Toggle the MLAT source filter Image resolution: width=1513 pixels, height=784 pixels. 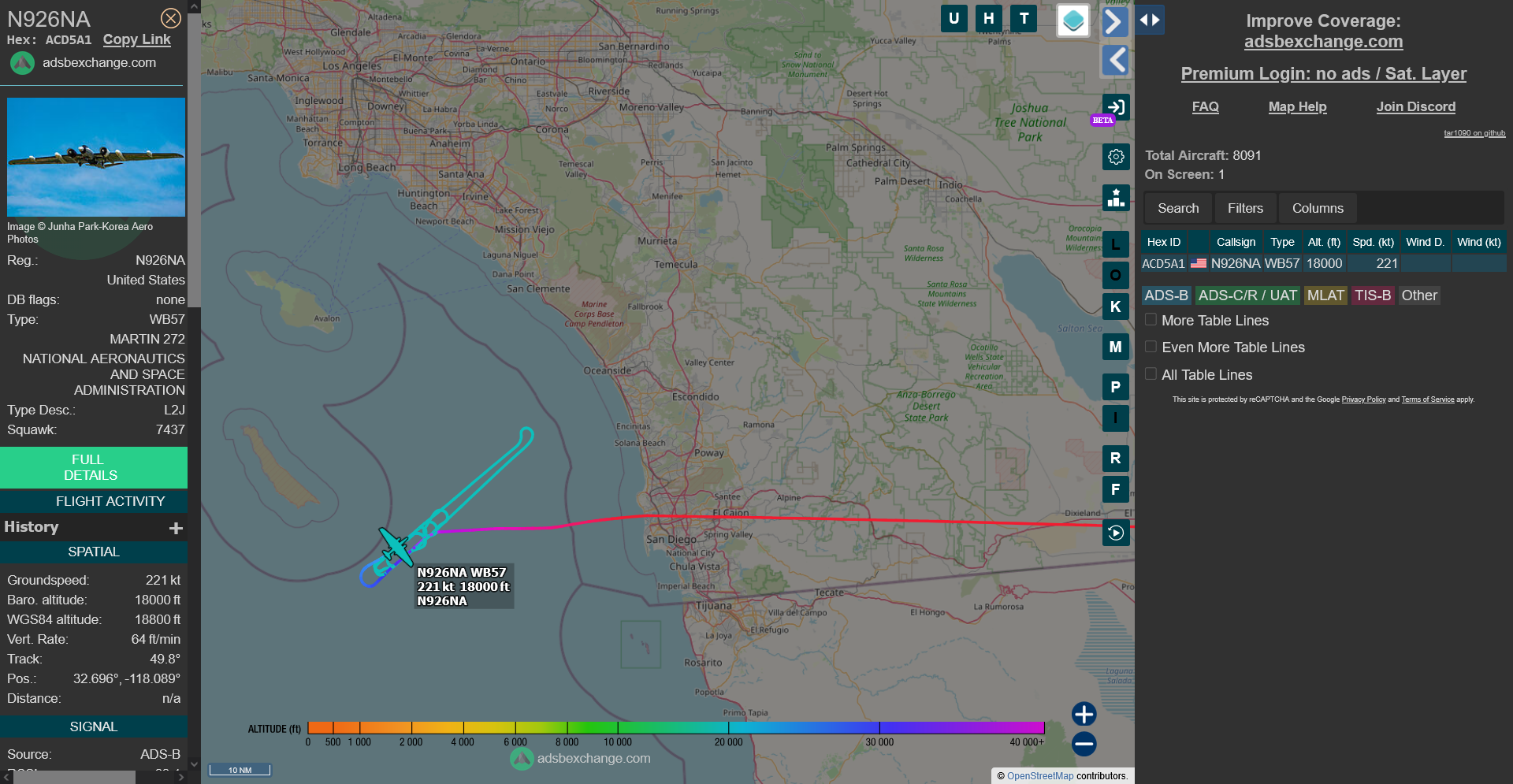[x=1325, y=295]
